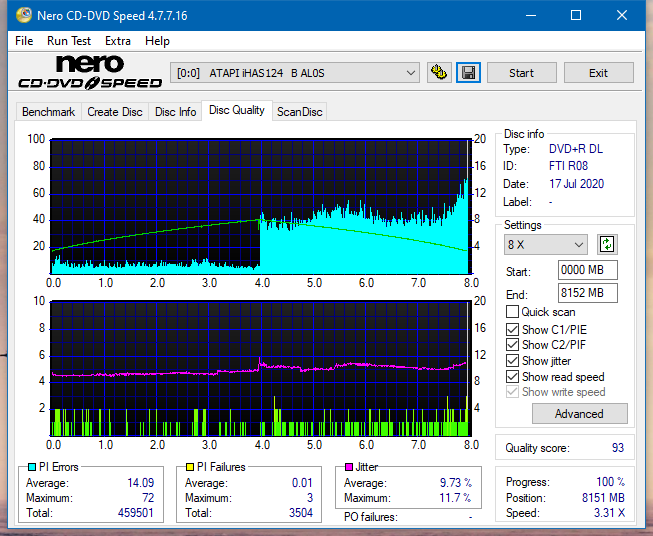Uncheck Show C2/PIF option
Viewport: 653px width, 536px height.
(x=512, y=345)
